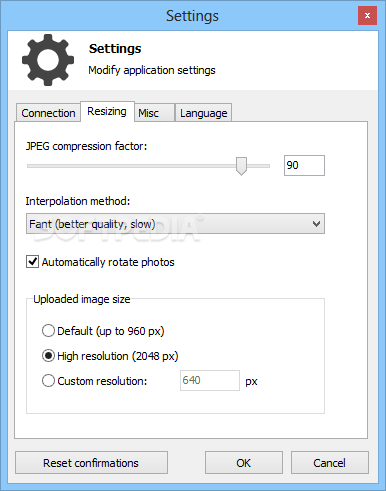The height and width of the screenshot is (491, 386).
Task: Click the Cancel button
Action: (330, 463)
